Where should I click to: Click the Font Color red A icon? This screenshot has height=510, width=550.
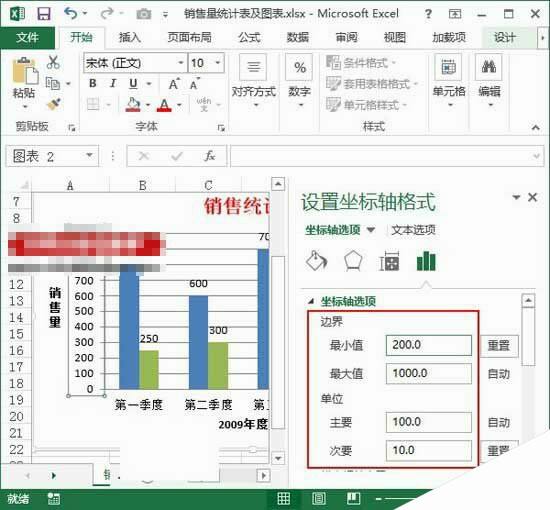point(164,105)
